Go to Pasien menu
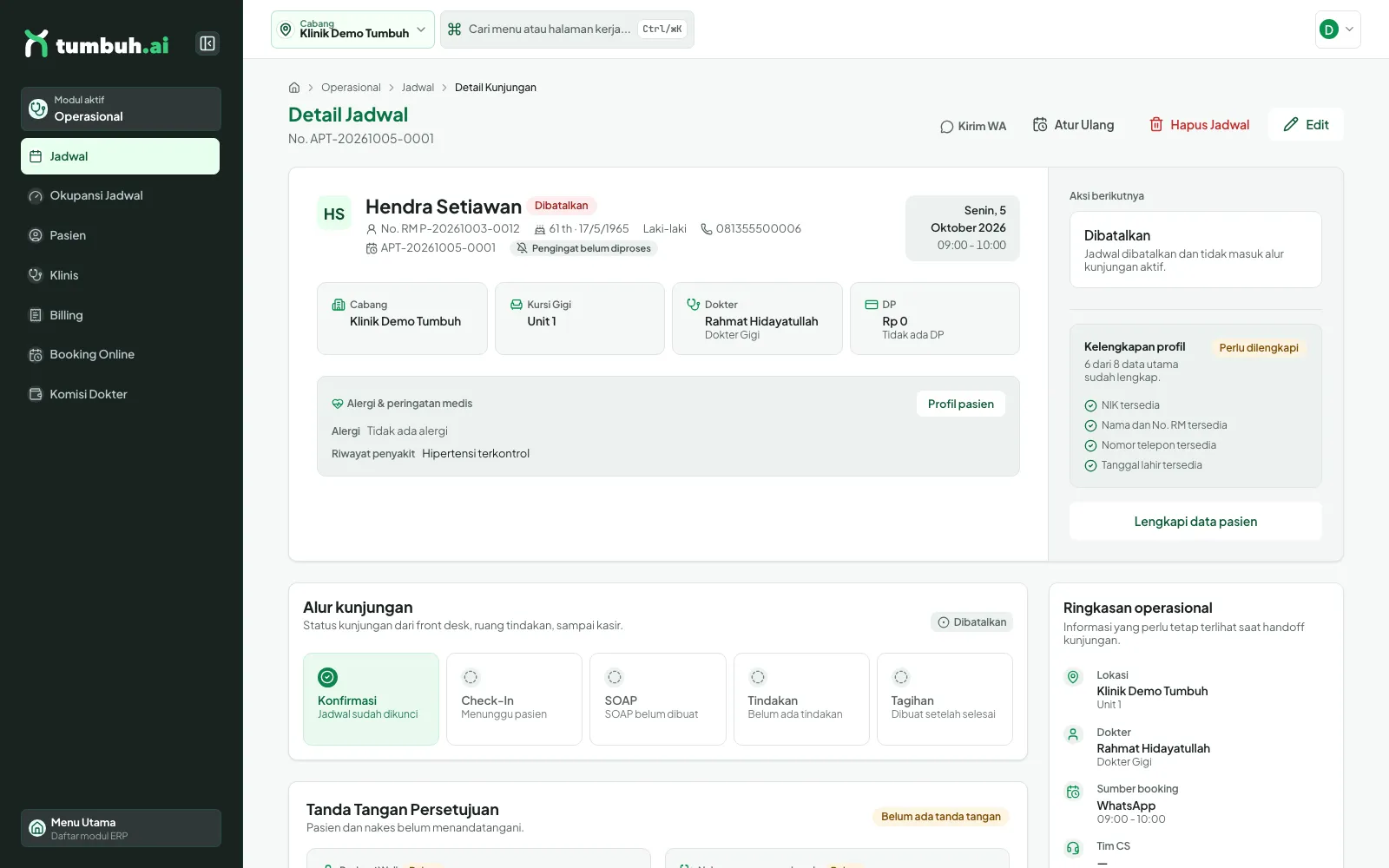This screenshot has width=1389, height=868. coord(120,235)
